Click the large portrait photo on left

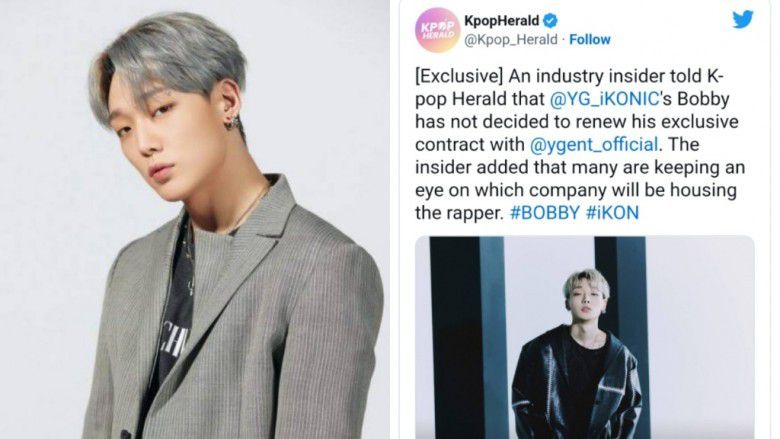[x=195, y=219]
